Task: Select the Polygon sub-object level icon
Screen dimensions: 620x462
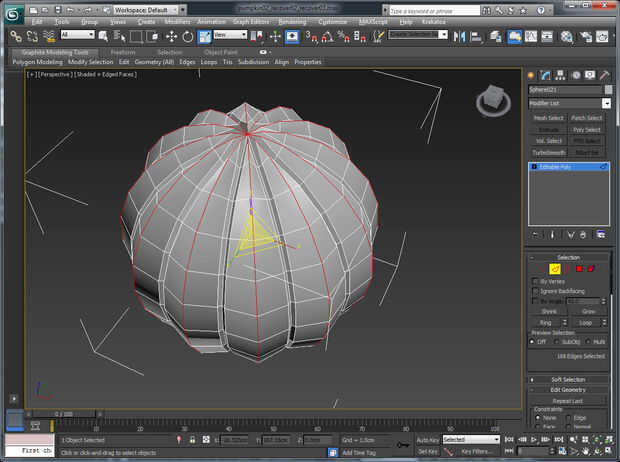Action: (578, 268)
